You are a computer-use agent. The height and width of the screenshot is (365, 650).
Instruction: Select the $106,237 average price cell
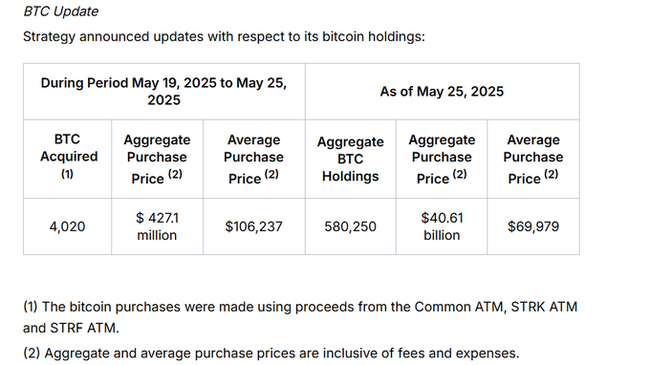click(254, 226)
